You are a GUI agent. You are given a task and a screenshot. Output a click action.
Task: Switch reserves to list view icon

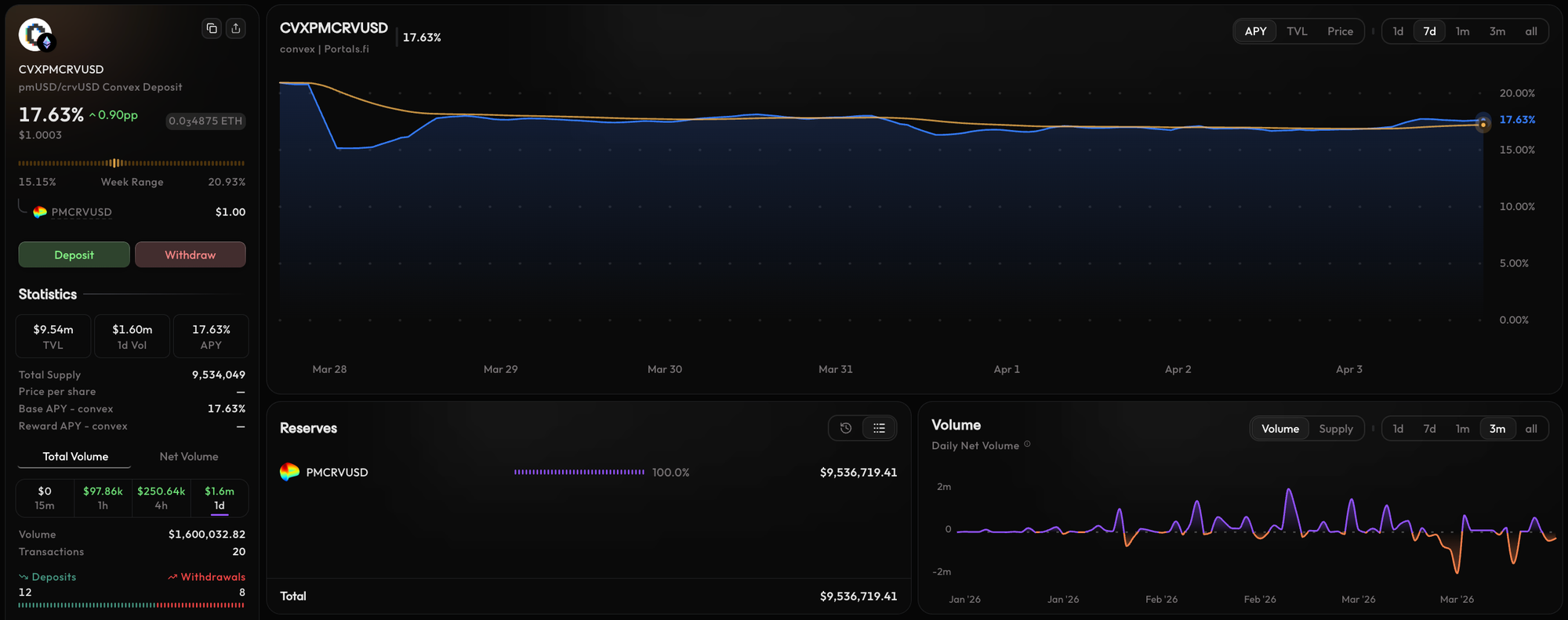click(879, 428)
